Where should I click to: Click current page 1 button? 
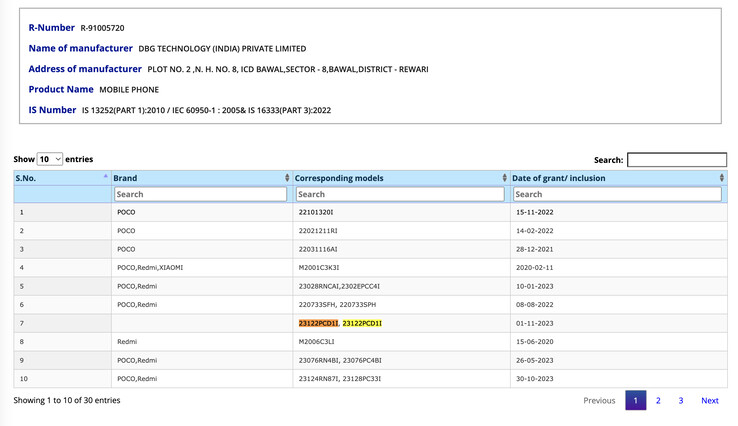[635, 401]
